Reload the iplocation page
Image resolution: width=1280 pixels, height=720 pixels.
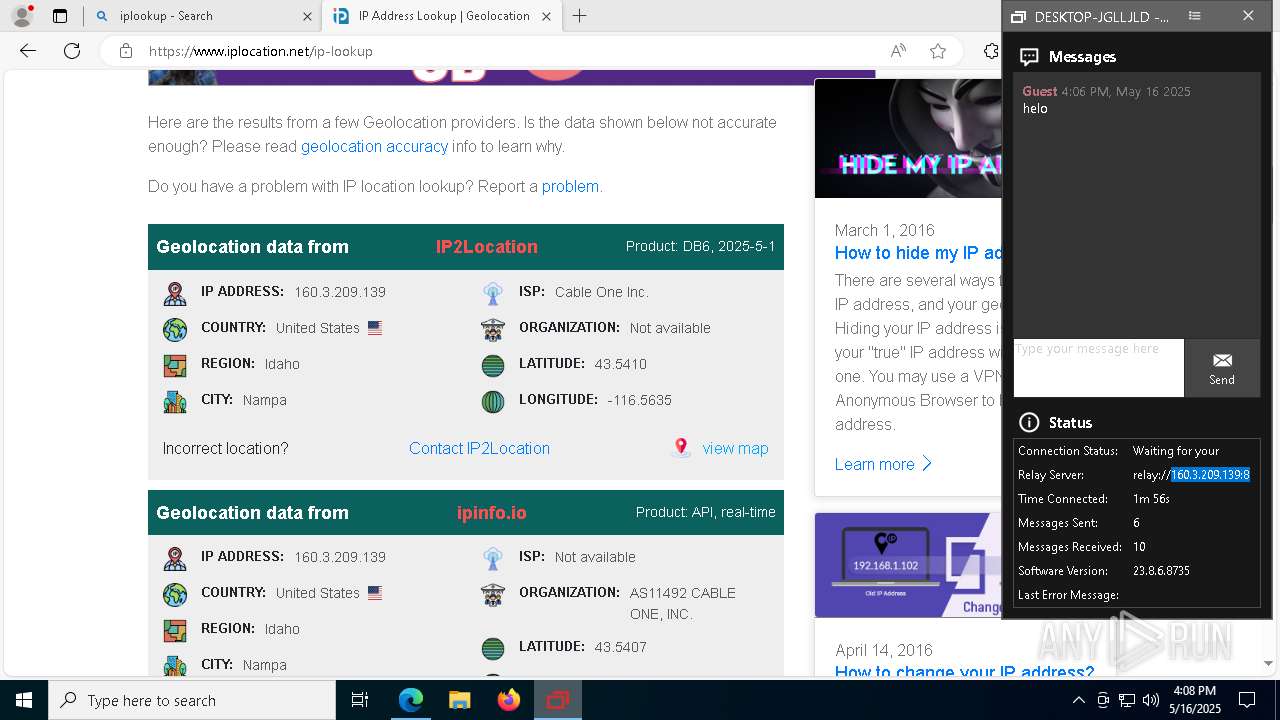click(72, 51)
